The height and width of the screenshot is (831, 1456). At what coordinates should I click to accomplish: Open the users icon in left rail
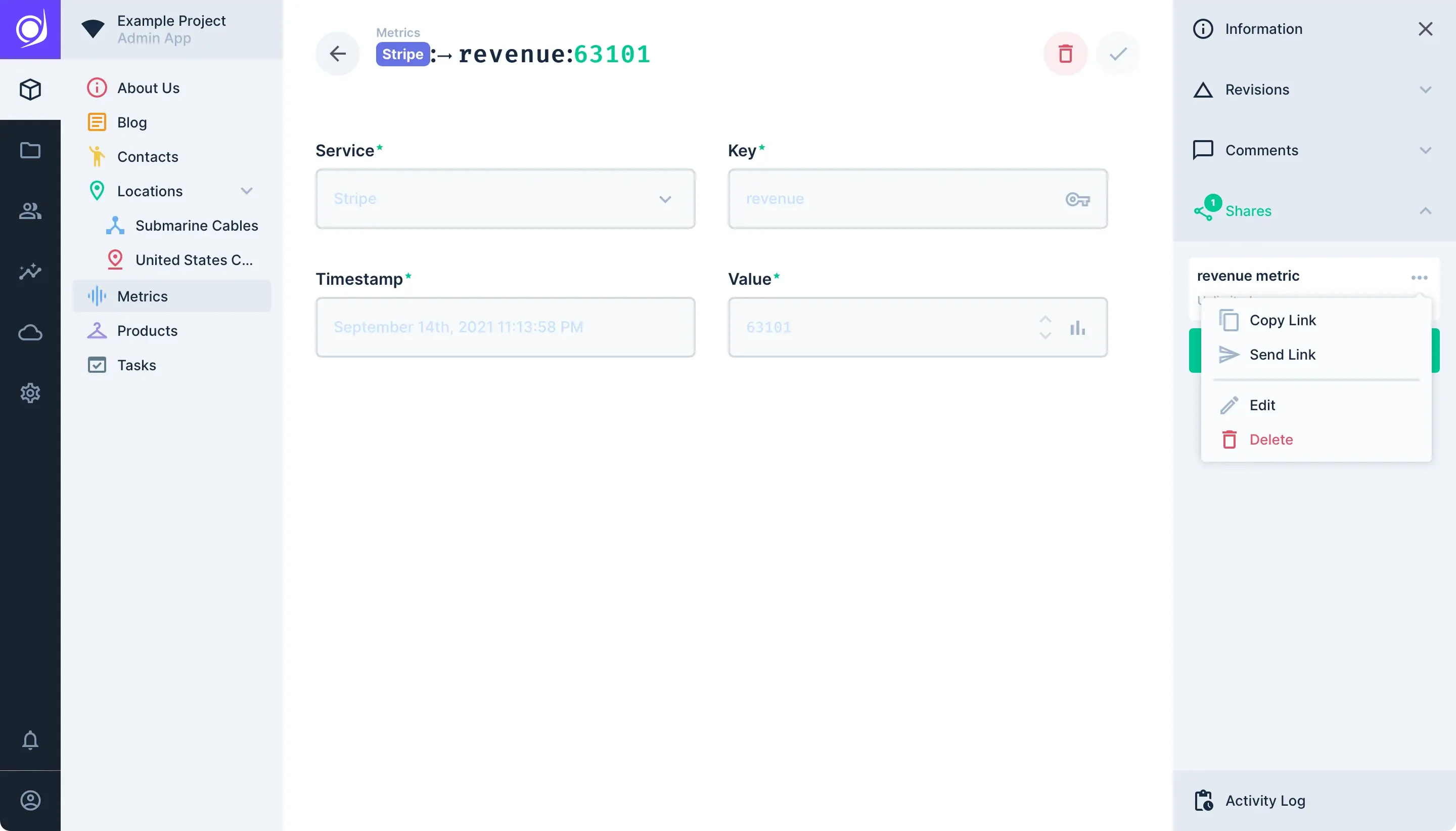(x=30, y=211)
